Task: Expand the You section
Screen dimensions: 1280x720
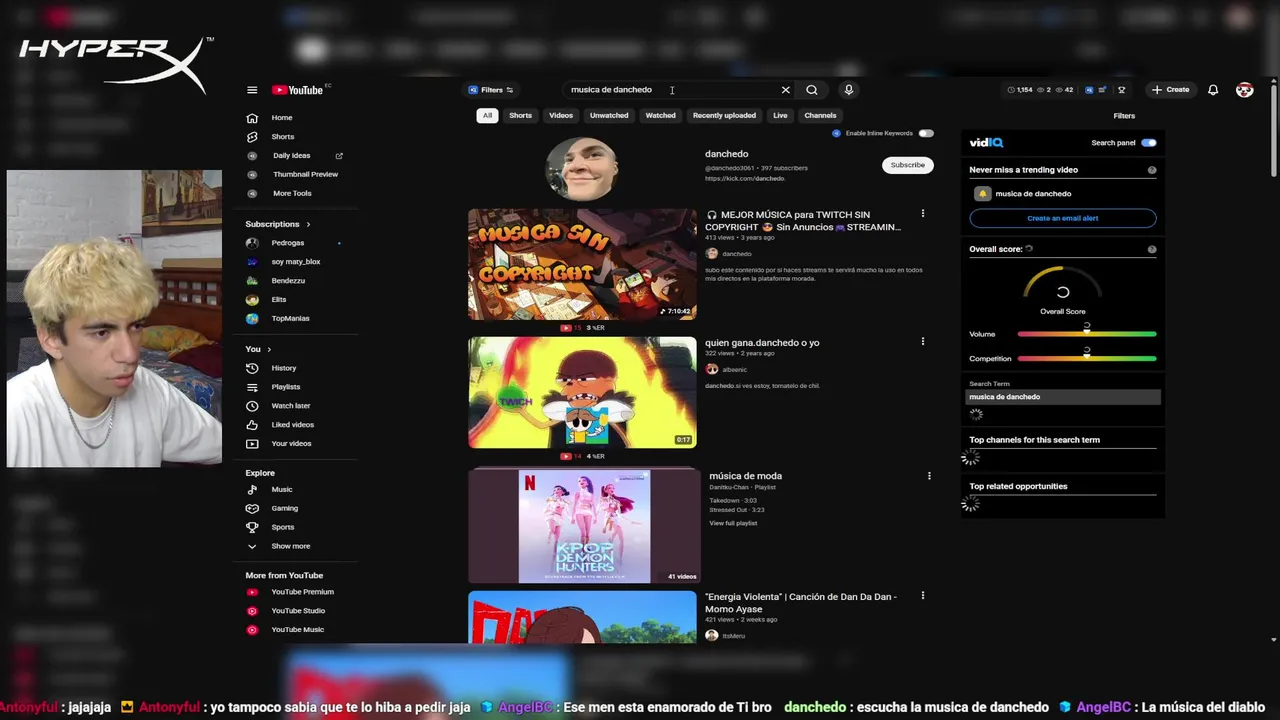Action: coord(258,349)
